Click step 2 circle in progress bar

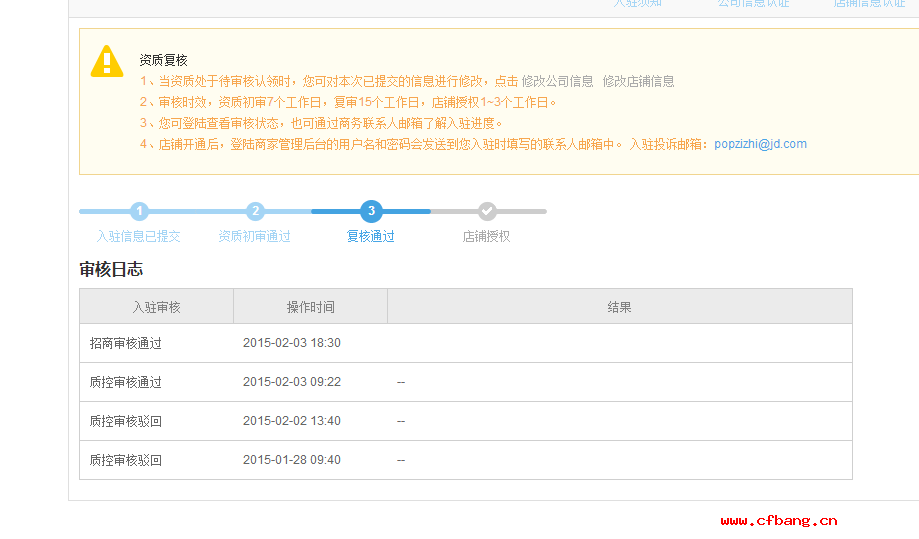coord(255,211)
